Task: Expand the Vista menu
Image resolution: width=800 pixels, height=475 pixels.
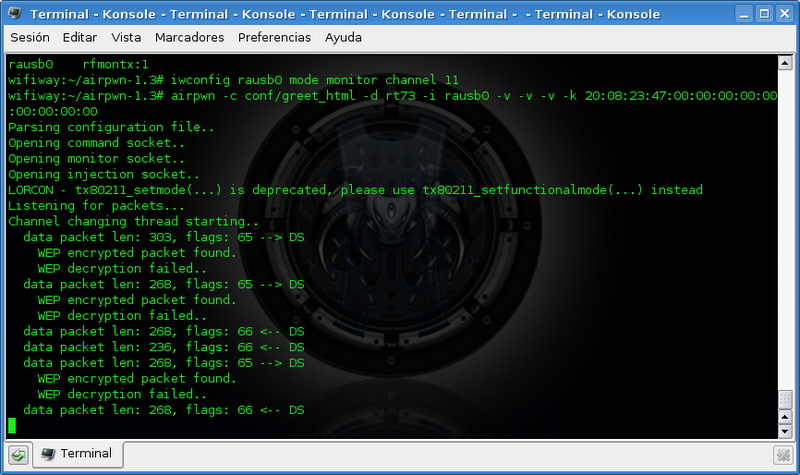Action: (x=126, y=37)
